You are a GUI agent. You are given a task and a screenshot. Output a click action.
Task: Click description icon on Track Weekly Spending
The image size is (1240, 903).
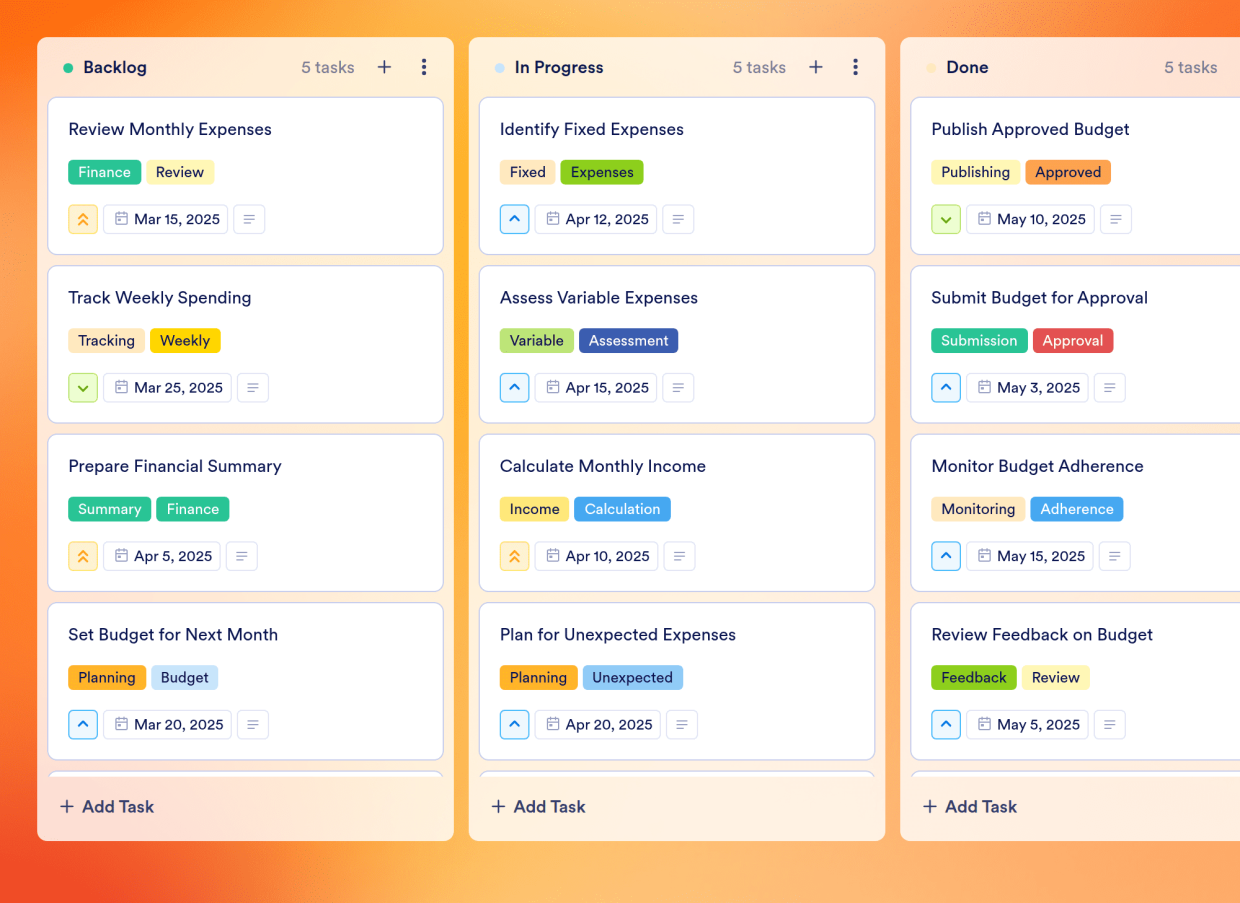click(x=252, y=388)
